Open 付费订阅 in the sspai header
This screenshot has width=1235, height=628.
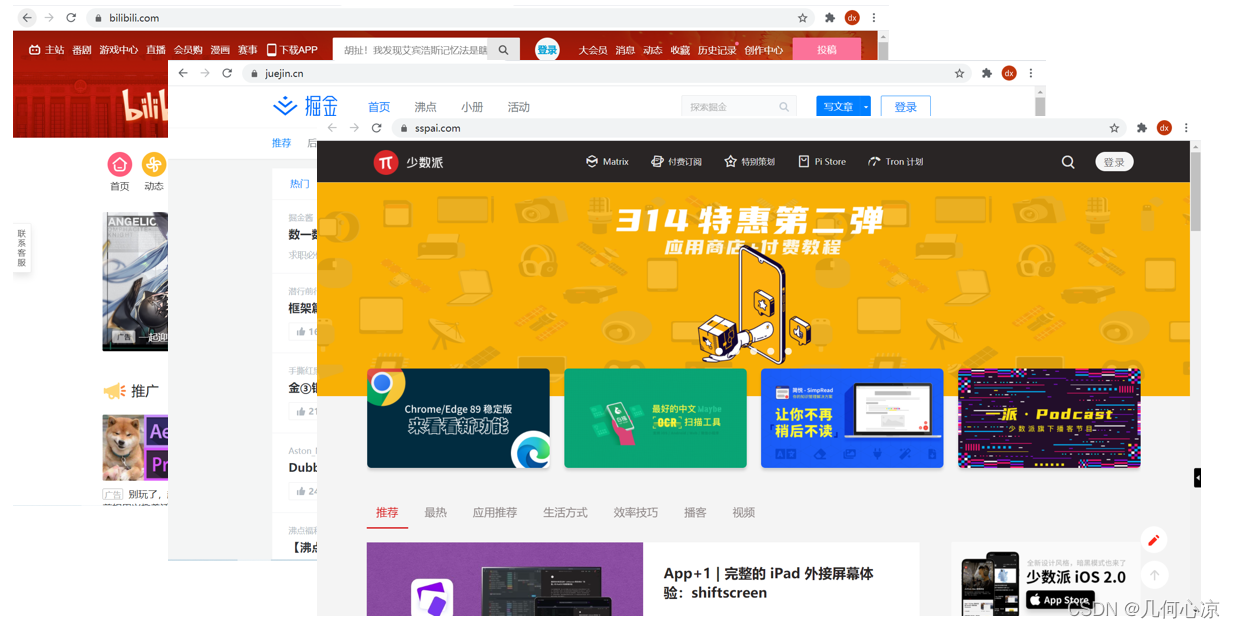676,161
